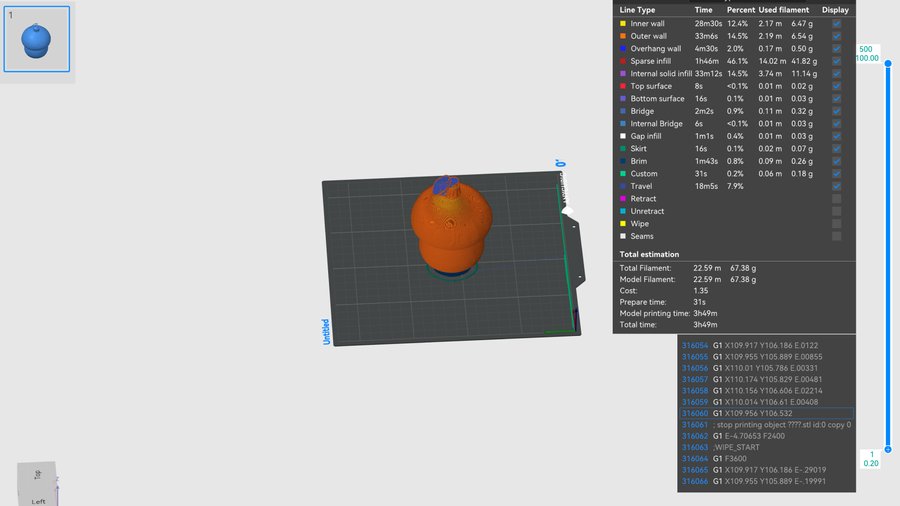
Task: Select G-code line 316056
Action: (x=766, y=368)
